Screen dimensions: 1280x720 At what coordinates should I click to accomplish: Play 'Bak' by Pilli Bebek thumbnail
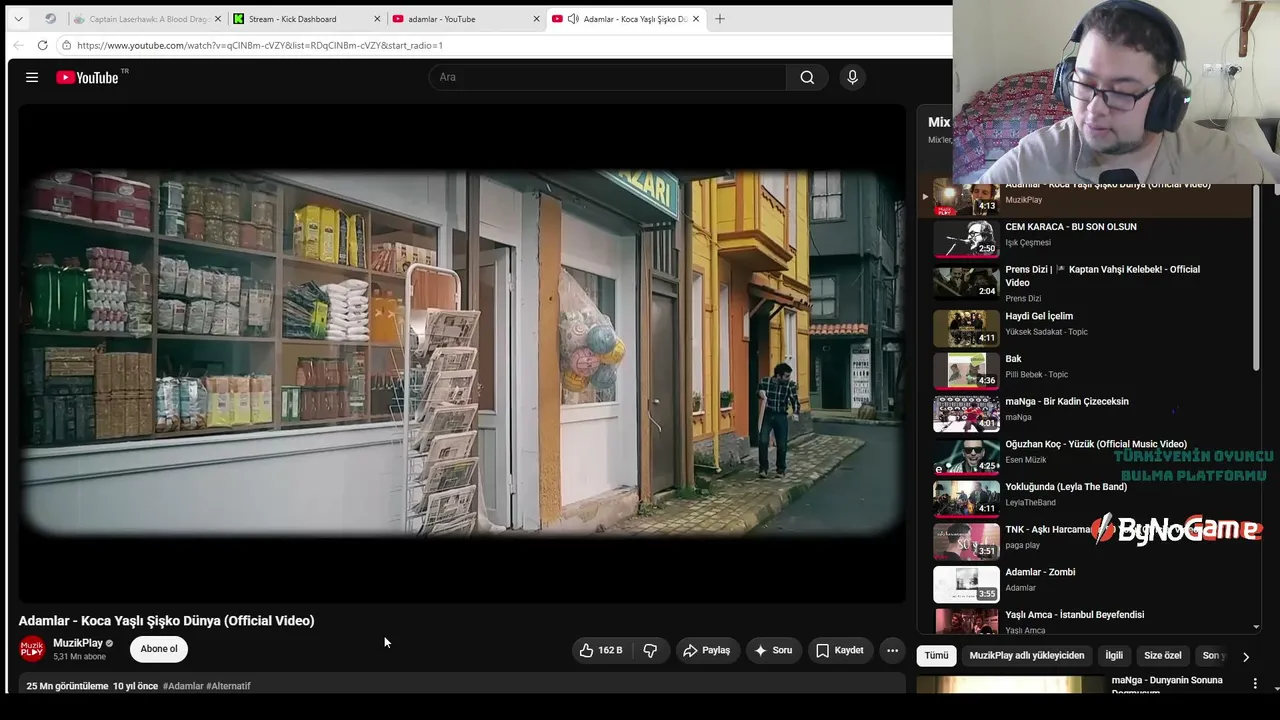coord(966,369)
